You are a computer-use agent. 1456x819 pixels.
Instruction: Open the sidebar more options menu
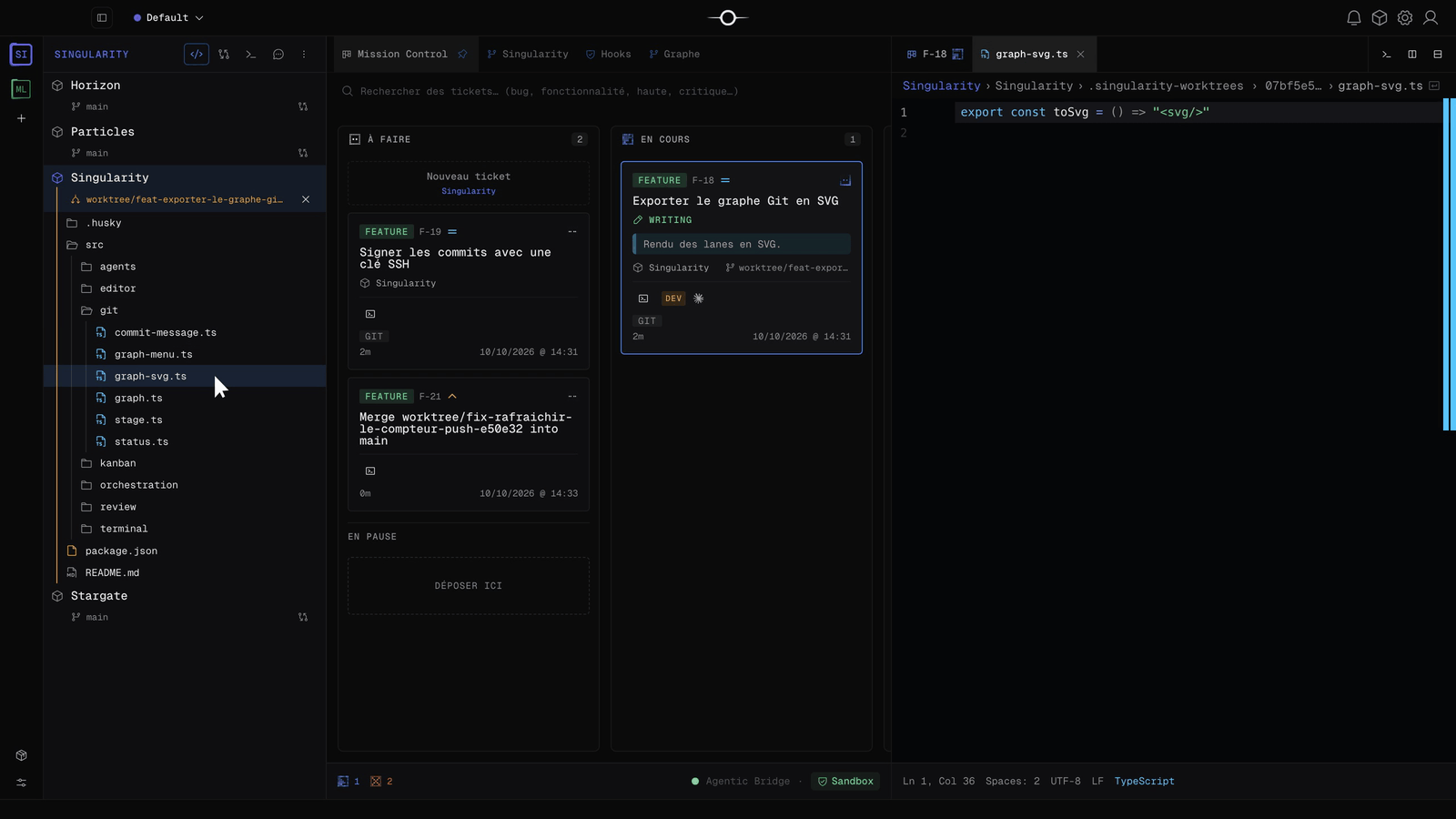[x=304, y=55]
